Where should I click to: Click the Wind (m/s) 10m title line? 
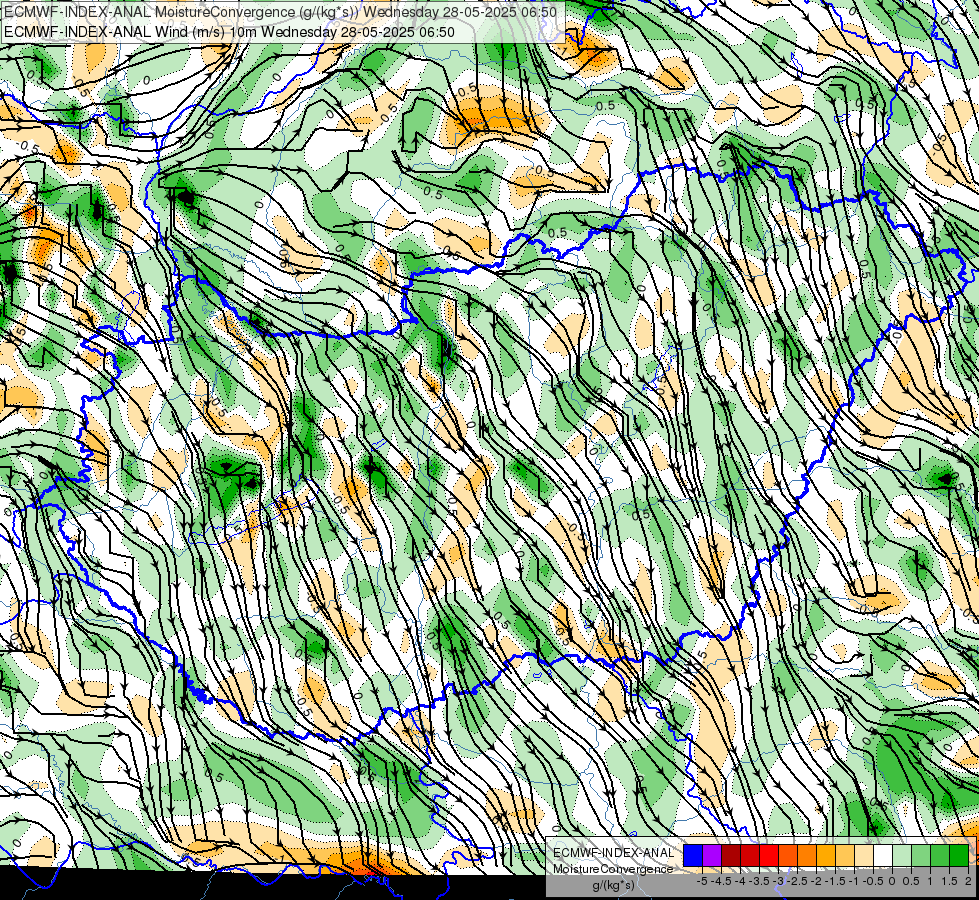(229, 32)
